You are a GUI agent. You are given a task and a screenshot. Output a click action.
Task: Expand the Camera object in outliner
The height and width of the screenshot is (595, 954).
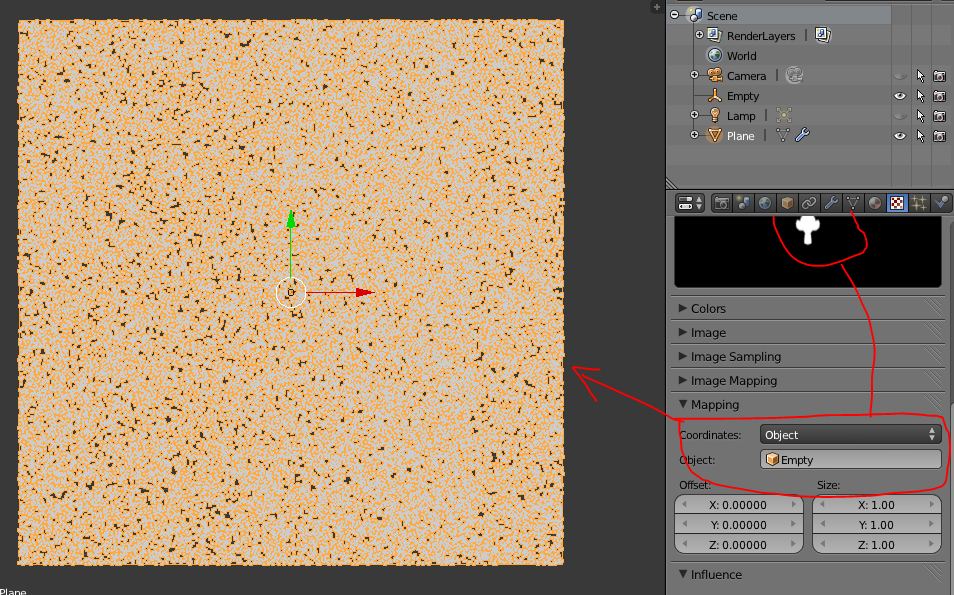click(x=694, y=75)
